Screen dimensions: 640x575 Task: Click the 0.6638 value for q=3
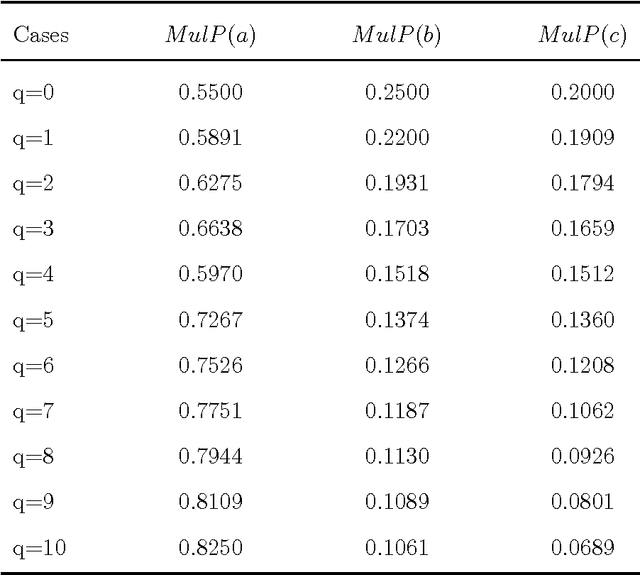[x=210, y=229]
